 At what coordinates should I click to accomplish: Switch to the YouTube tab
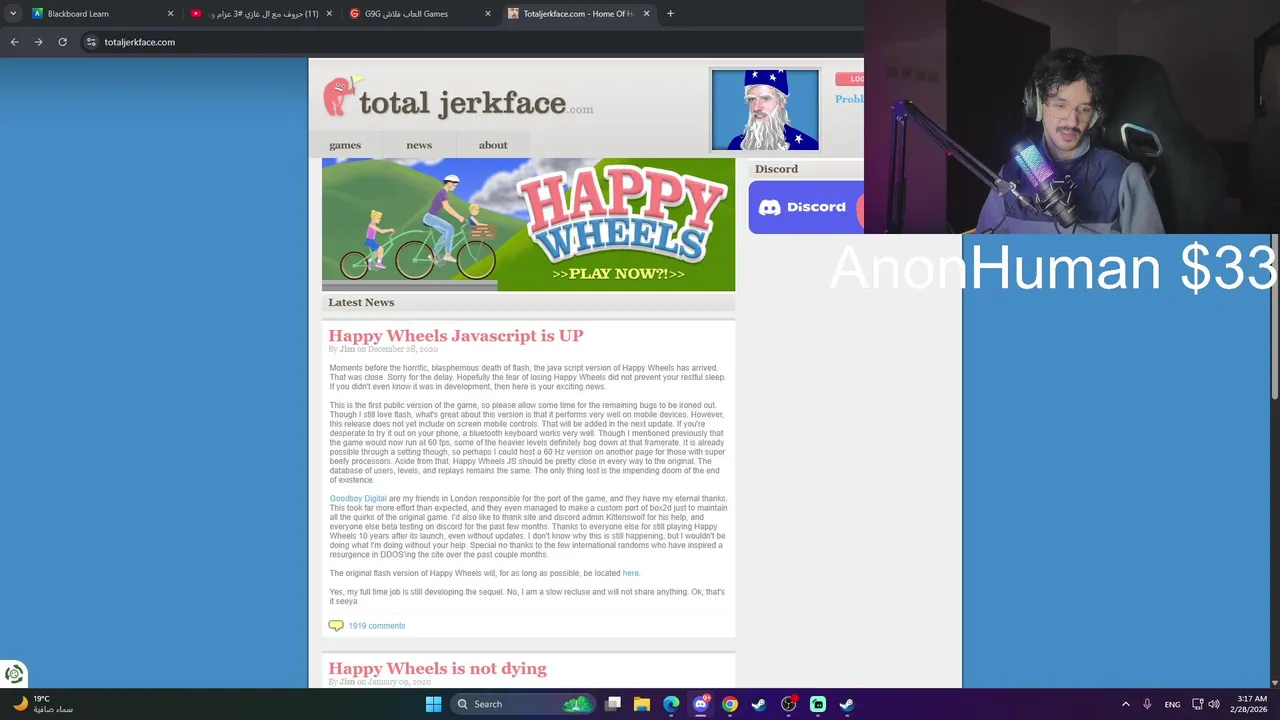260,14
